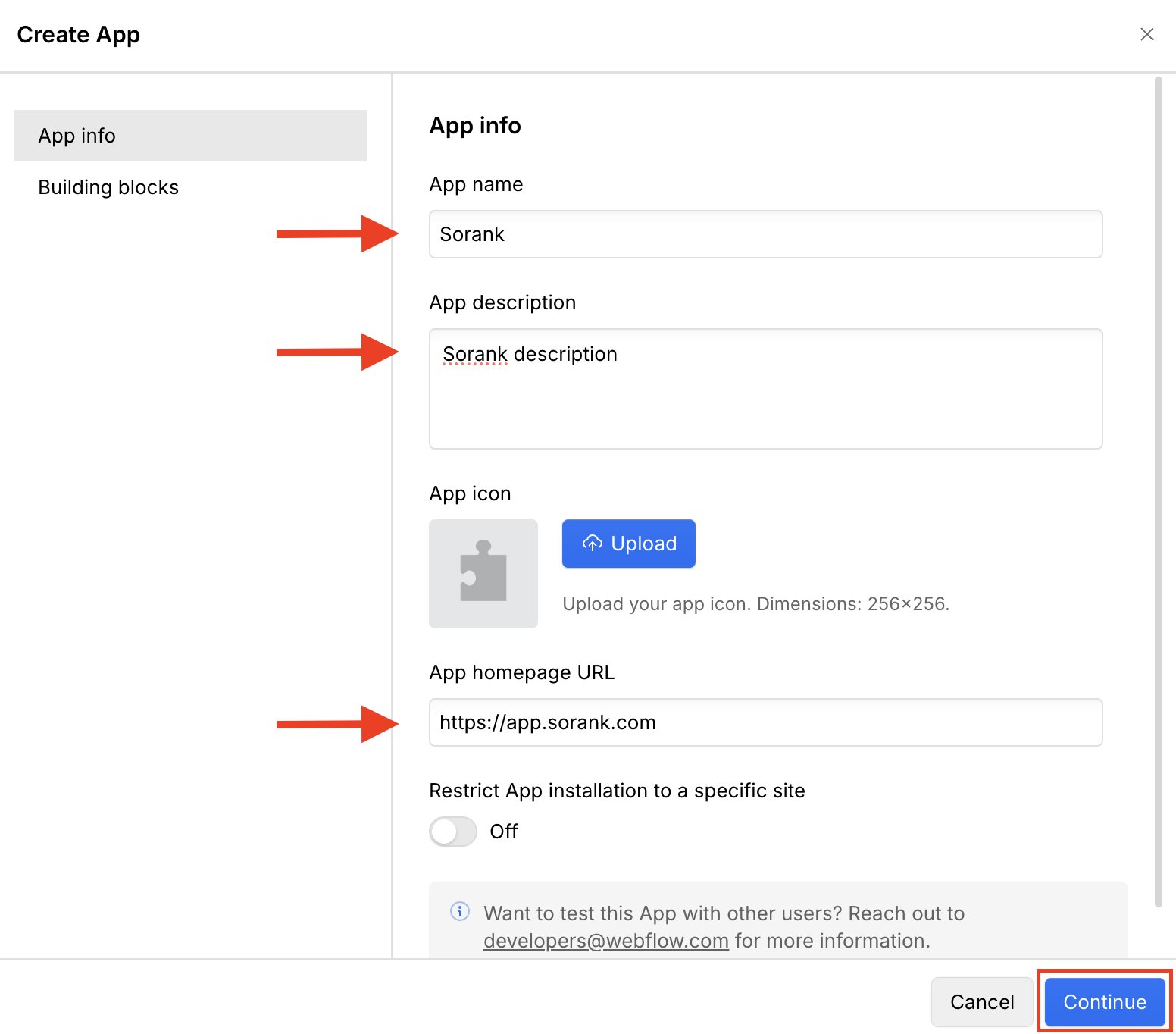Toggle the restrict installation switch
This screenshot has height=1034, width=1176.
tap(453, 832)
